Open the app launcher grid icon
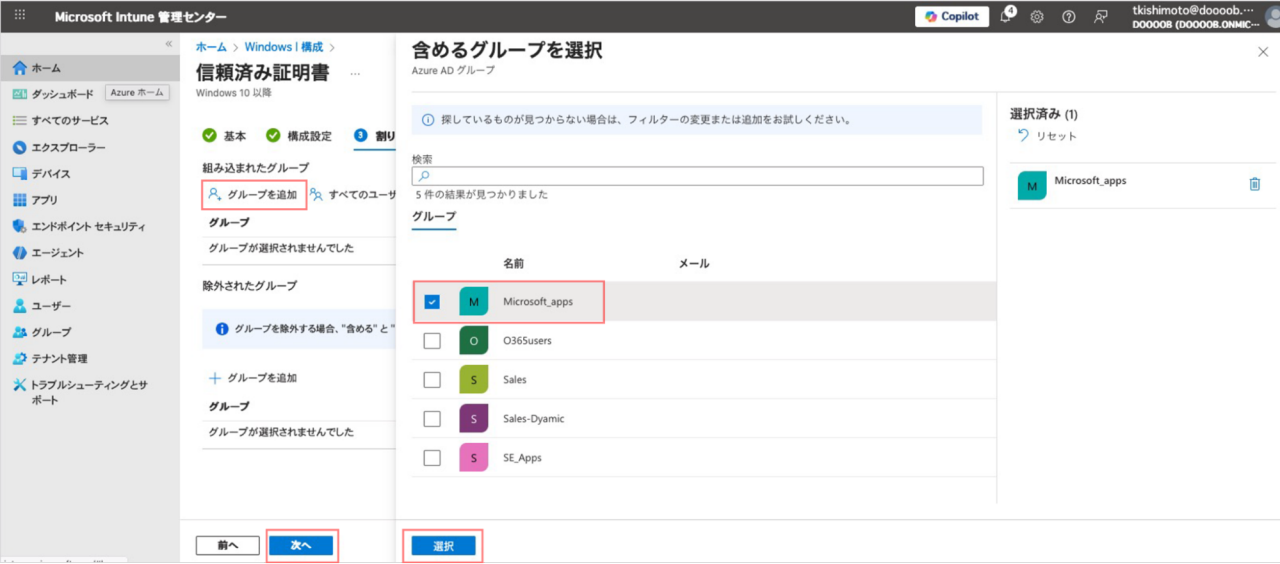 (x=20, y=16)
